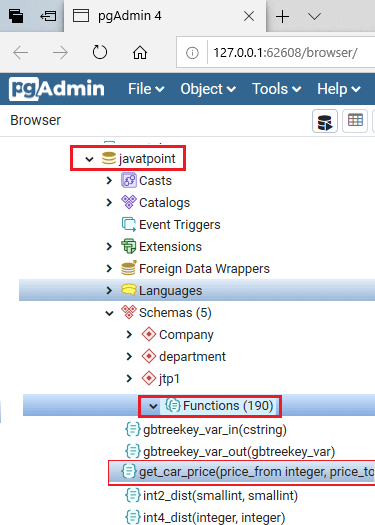The image size is (375, 525).
Task: Select int4_dist(integer, integer) label
Action: click(214, 518)
